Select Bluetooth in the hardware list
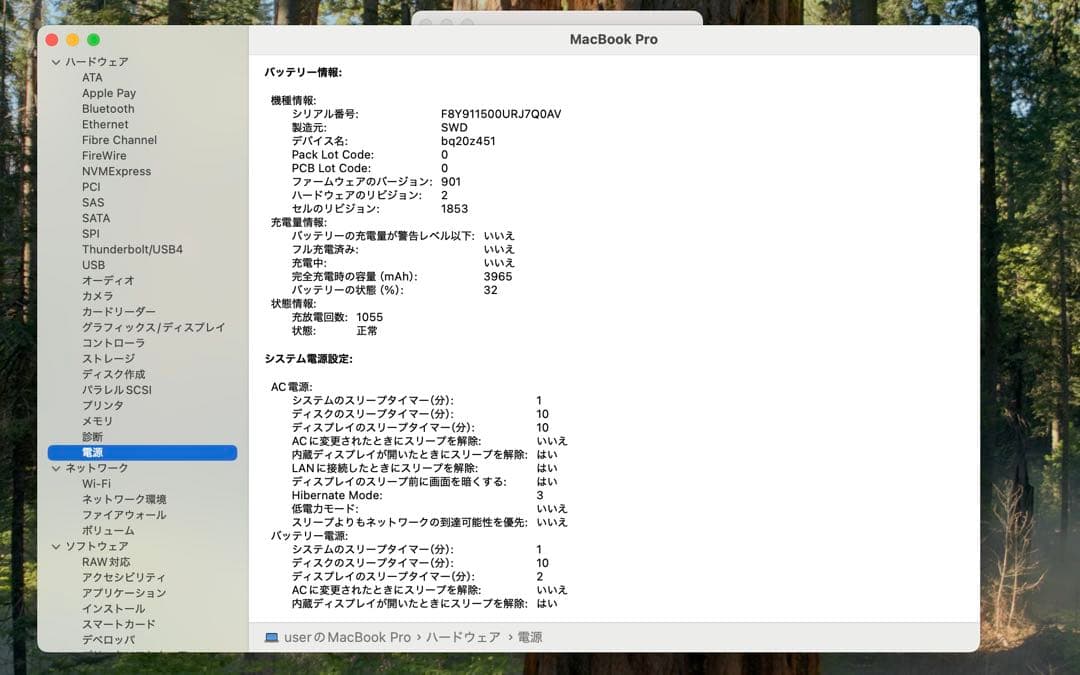 pyautogui.click(x=107, y=108)
